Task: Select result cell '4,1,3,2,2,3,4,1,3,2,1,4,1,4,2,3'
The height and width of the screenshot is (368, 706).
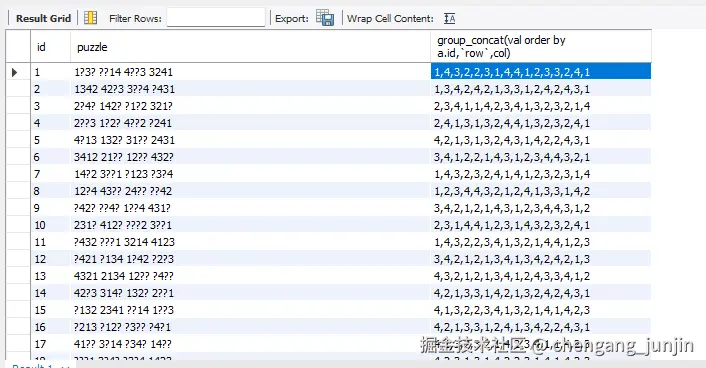Action: pos(541,310)
